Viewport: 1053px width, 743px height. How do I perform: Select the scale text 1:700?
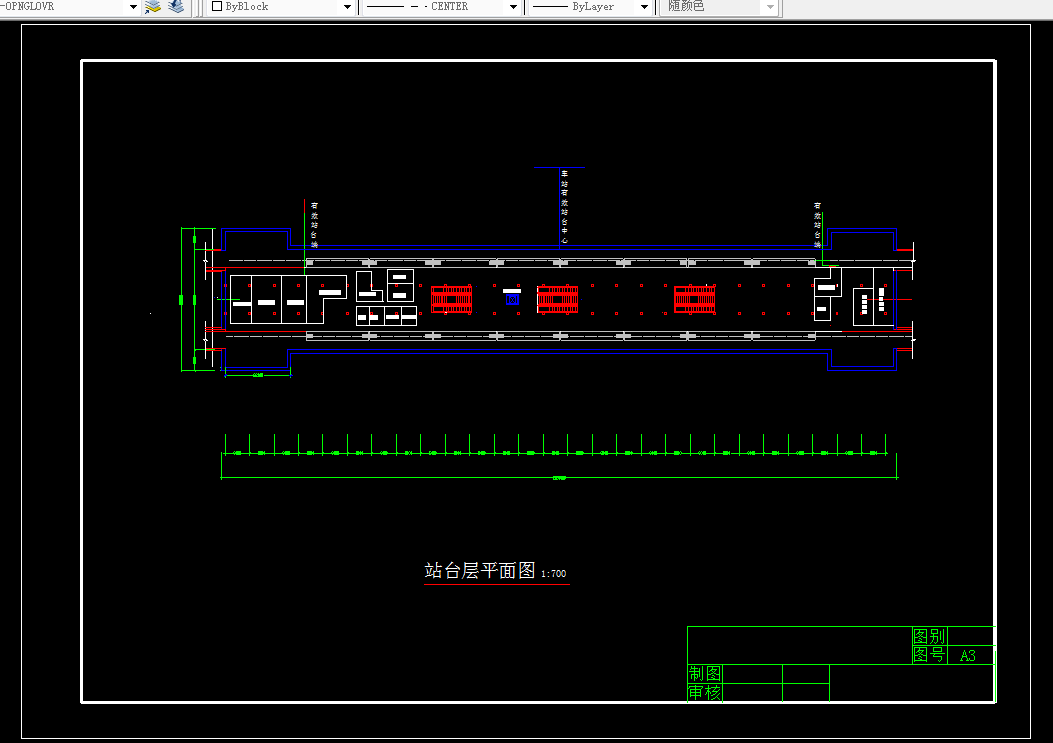pos(553,574)
